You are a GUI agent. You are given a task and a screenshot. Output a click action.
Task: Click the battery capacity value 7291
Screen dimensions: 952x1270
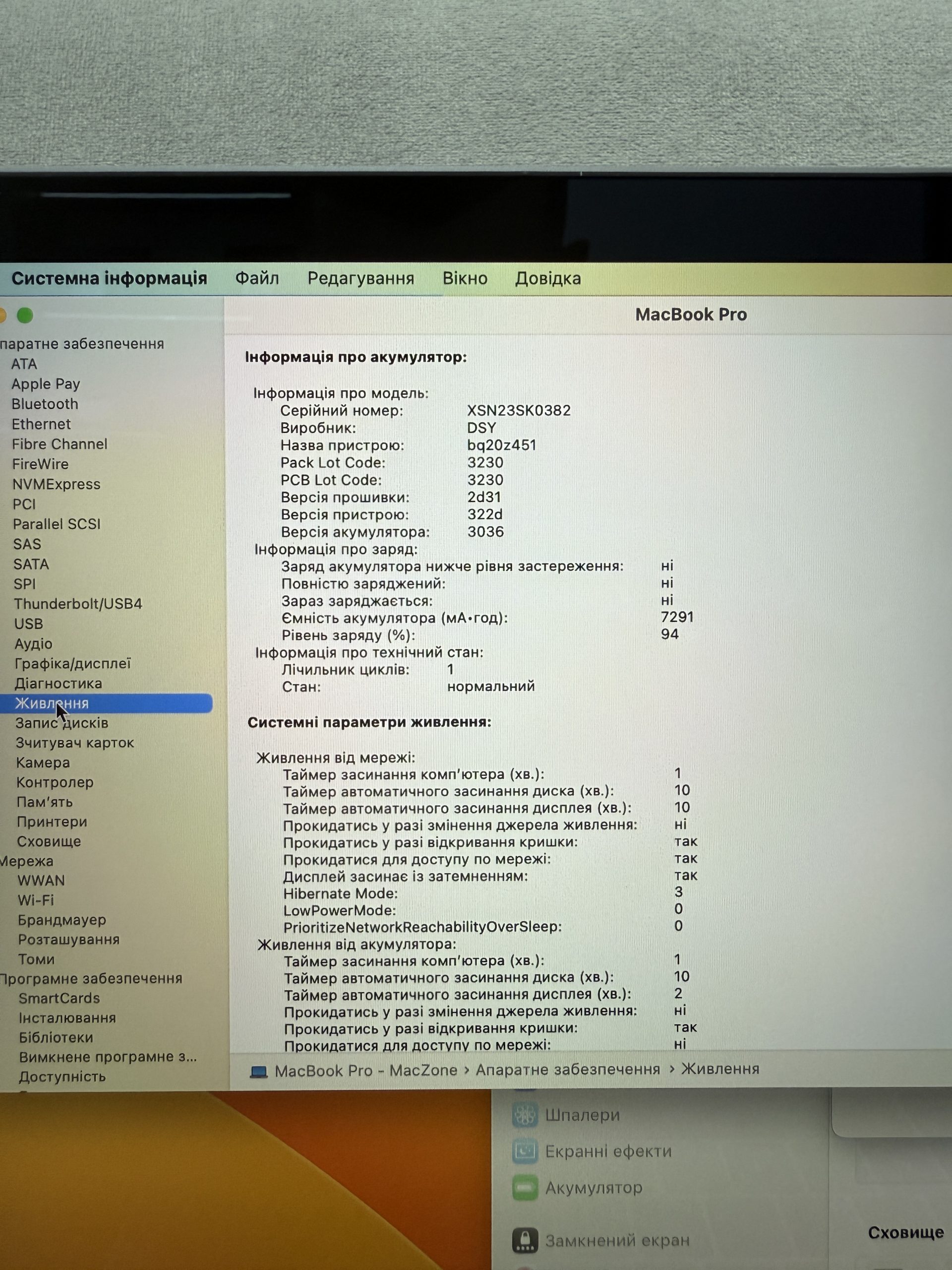[678, 617]
